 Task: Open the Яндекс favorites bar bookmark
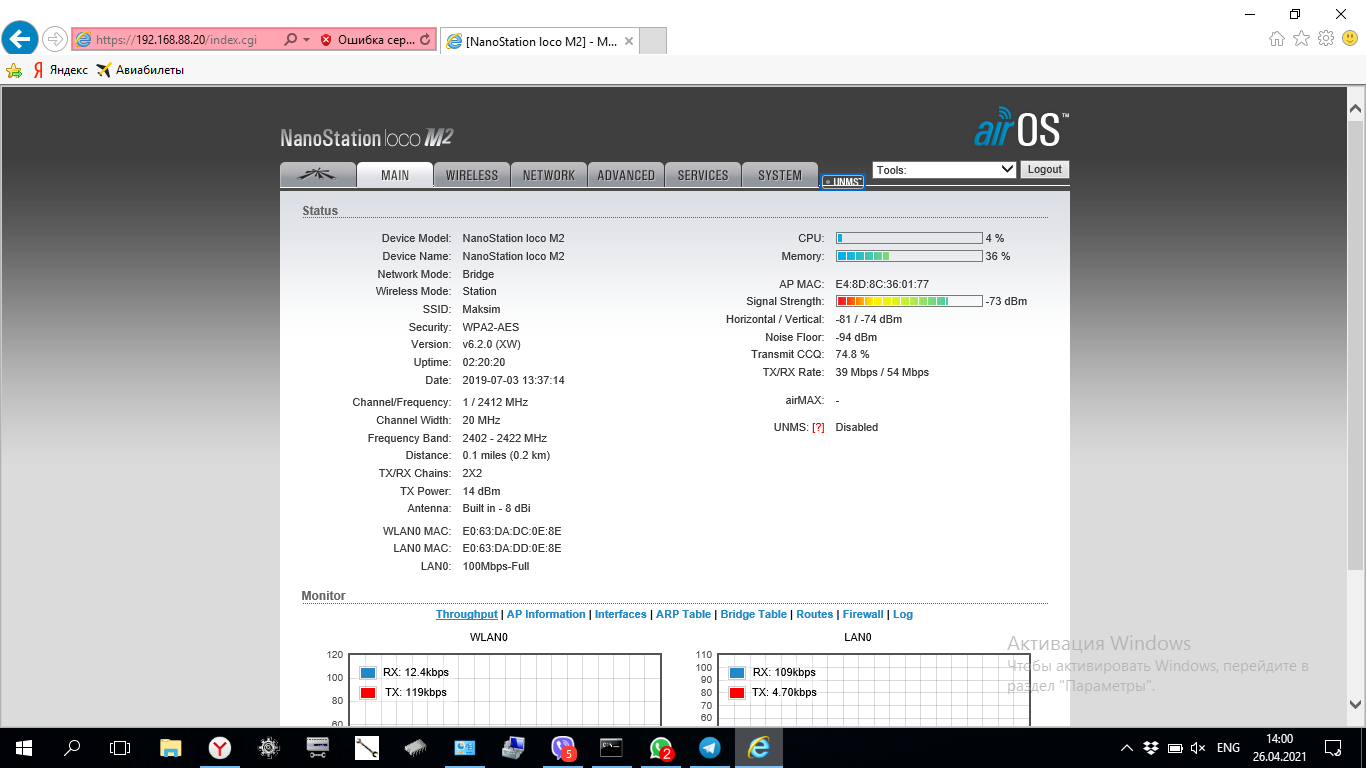point(60,70)
